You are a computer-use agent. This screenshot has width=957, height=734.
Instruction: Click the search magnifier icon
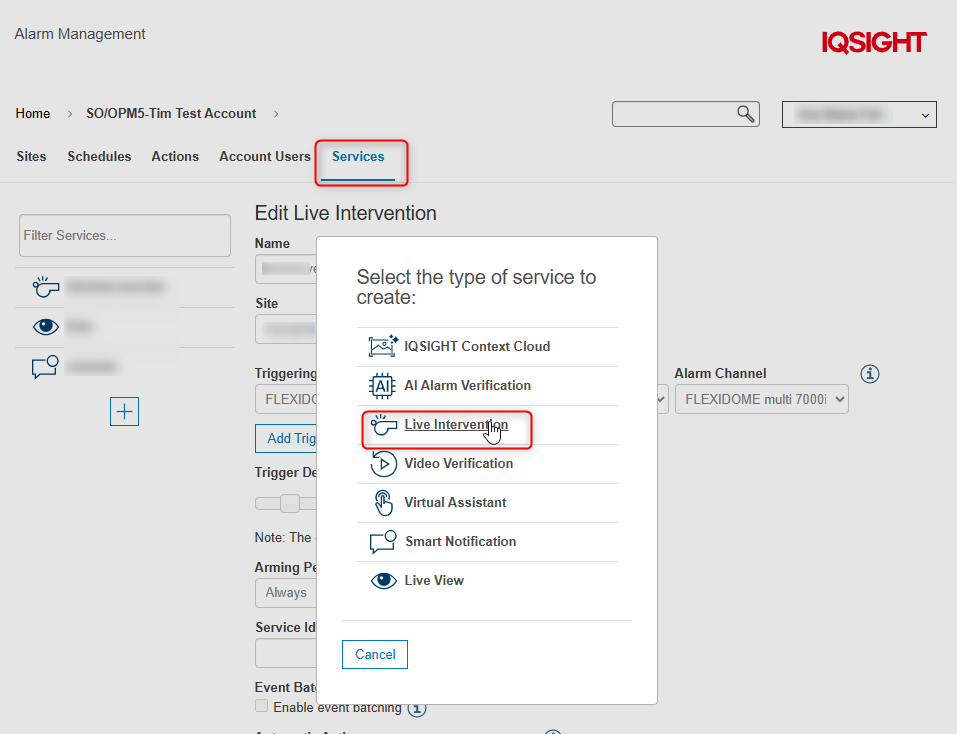(x=746, y=114)
